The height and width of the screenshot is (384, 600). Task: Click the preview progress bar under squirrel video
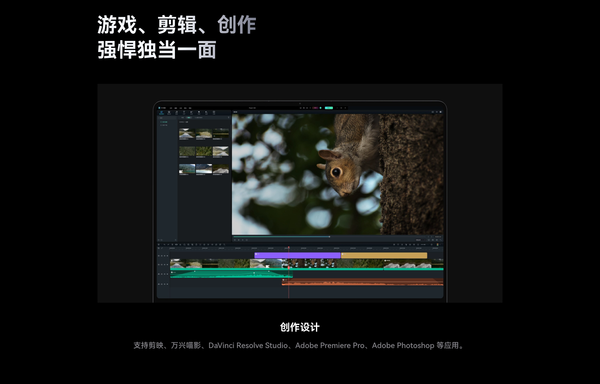tap(337, 237)
